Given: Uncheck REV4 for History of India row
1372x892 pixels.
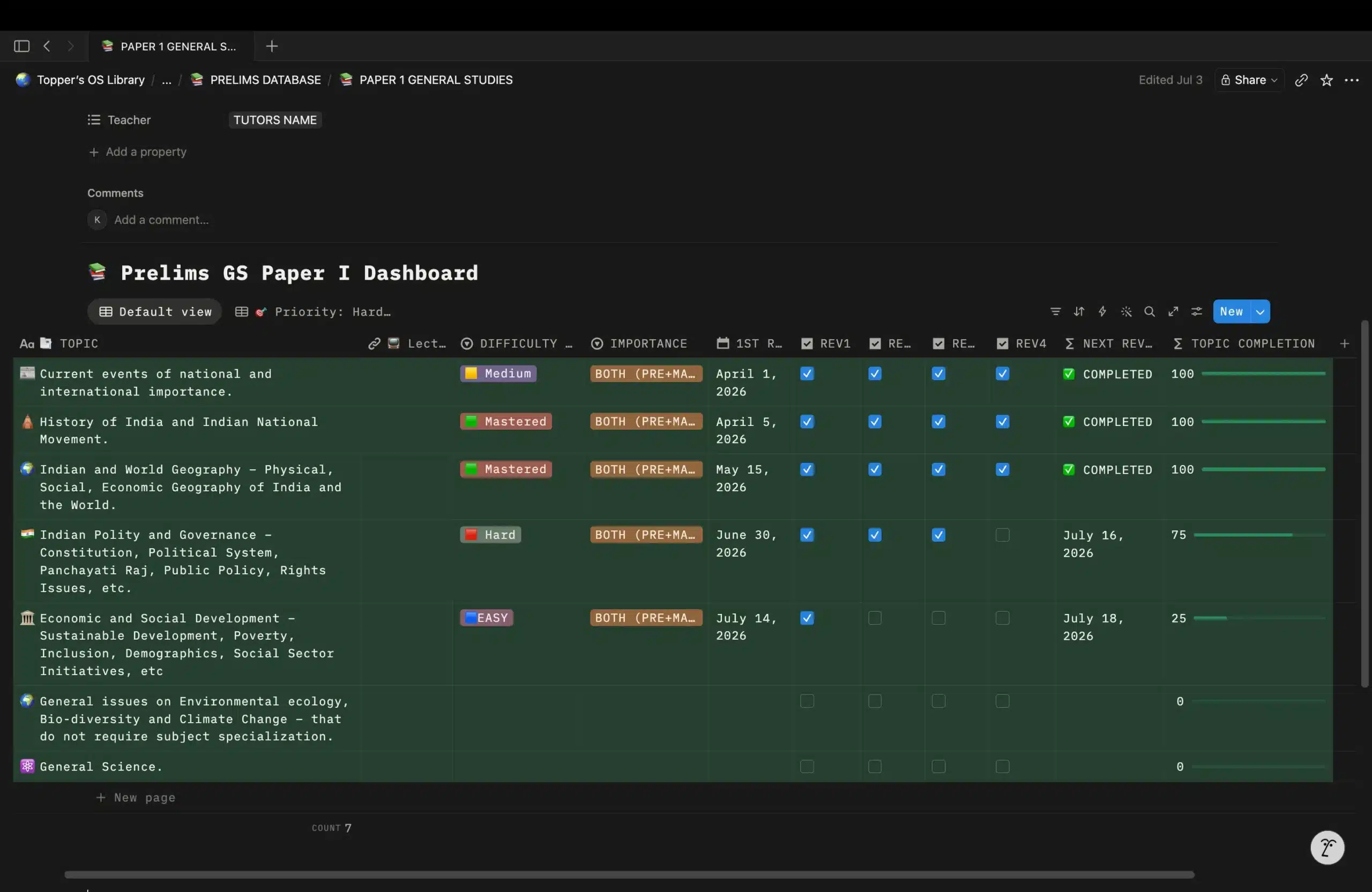Looking at the screenshot, I should [x=1003, y=421].
